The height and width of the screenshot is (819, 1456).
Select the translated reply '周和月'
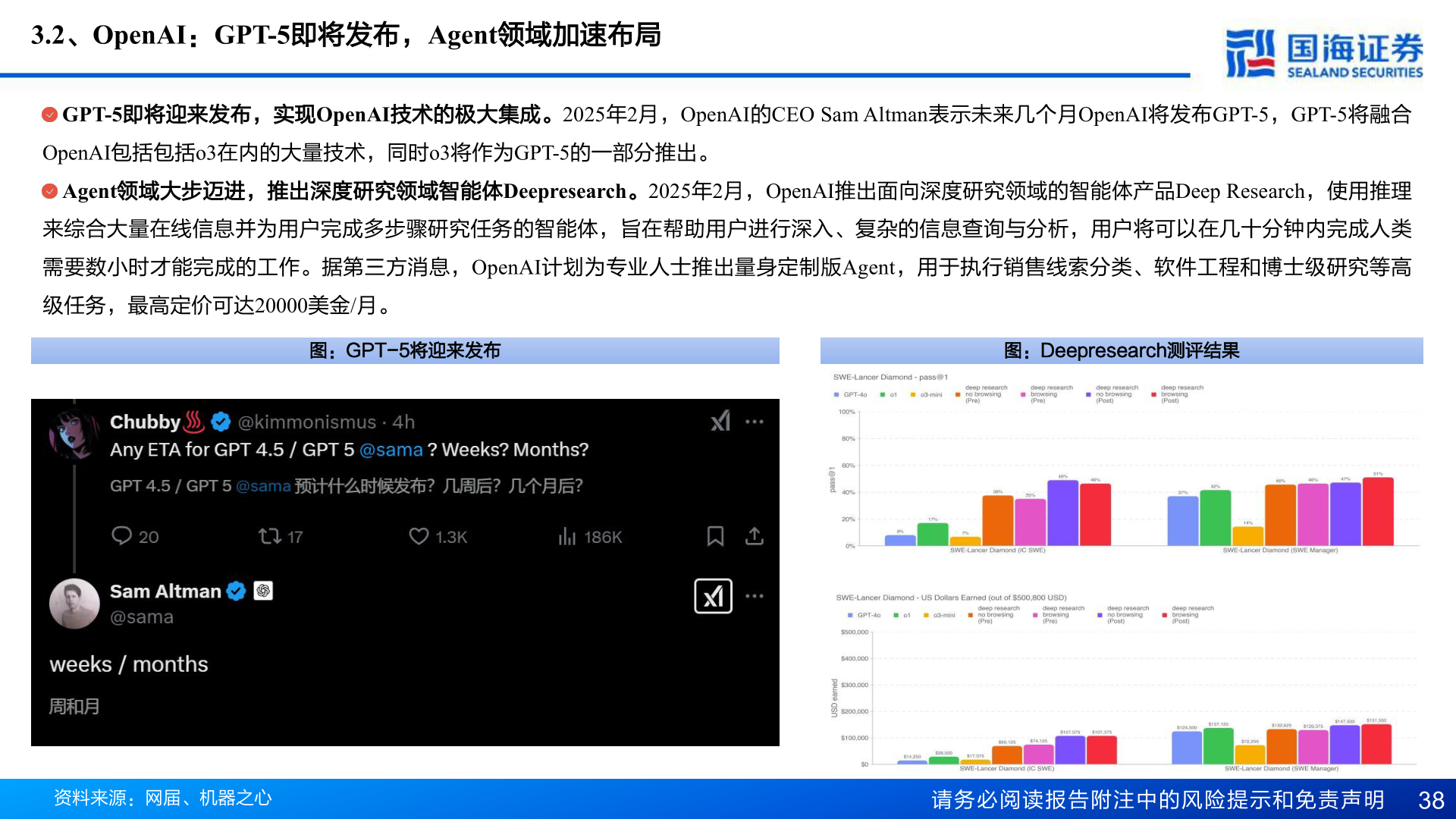click(x=74, y=707)
